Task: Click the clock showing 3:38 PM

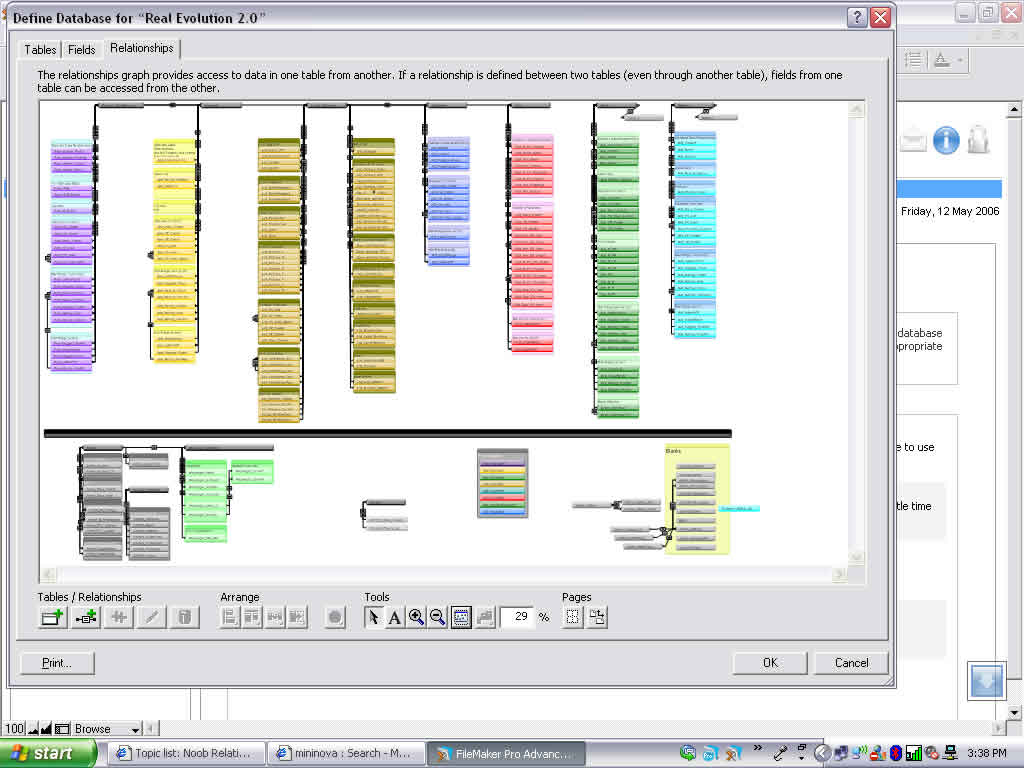Action: click(x=986, y=754)
